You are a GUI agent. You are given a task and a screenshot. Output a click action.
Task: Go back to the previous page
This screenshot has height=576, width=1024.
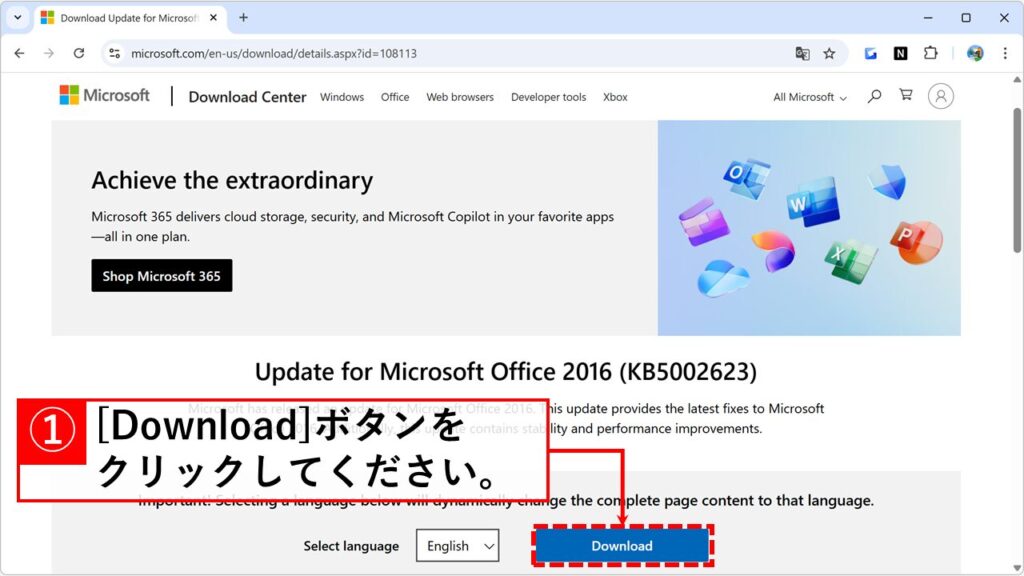coord(20,54)
